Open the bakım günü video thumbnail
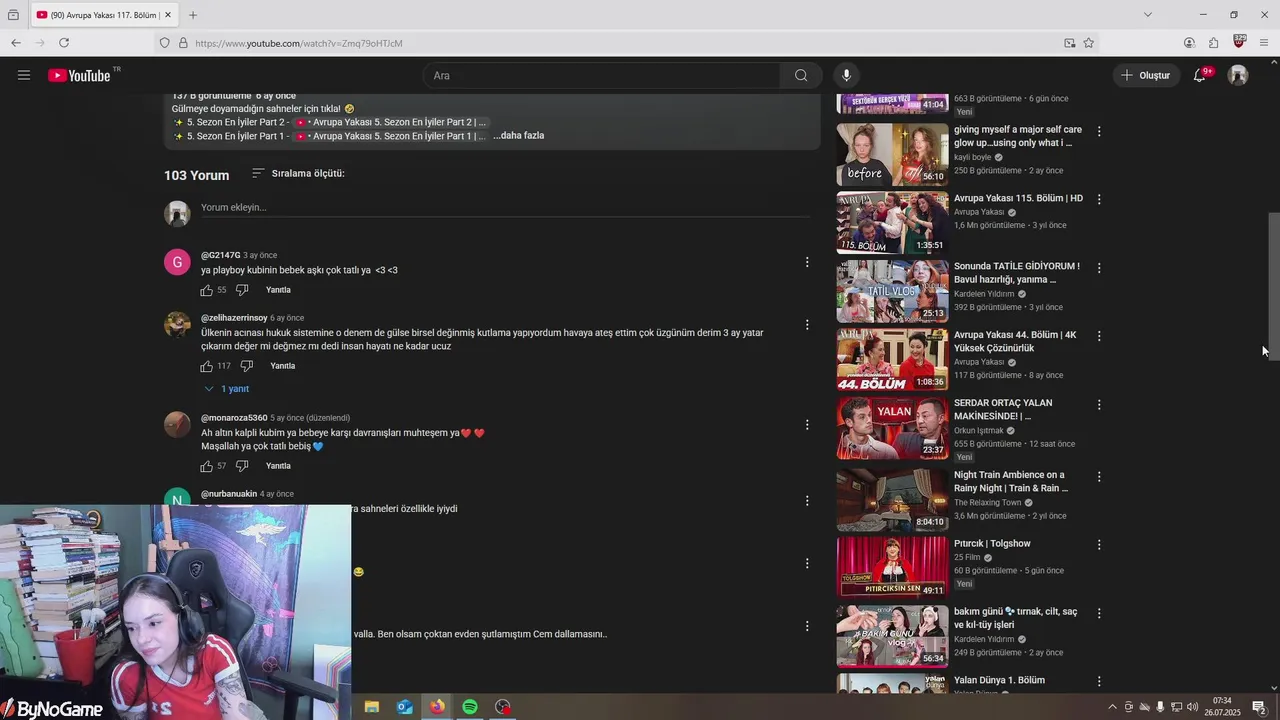Screen dimensions: 1280x720 pyautogui.click(x=892, y=636)
